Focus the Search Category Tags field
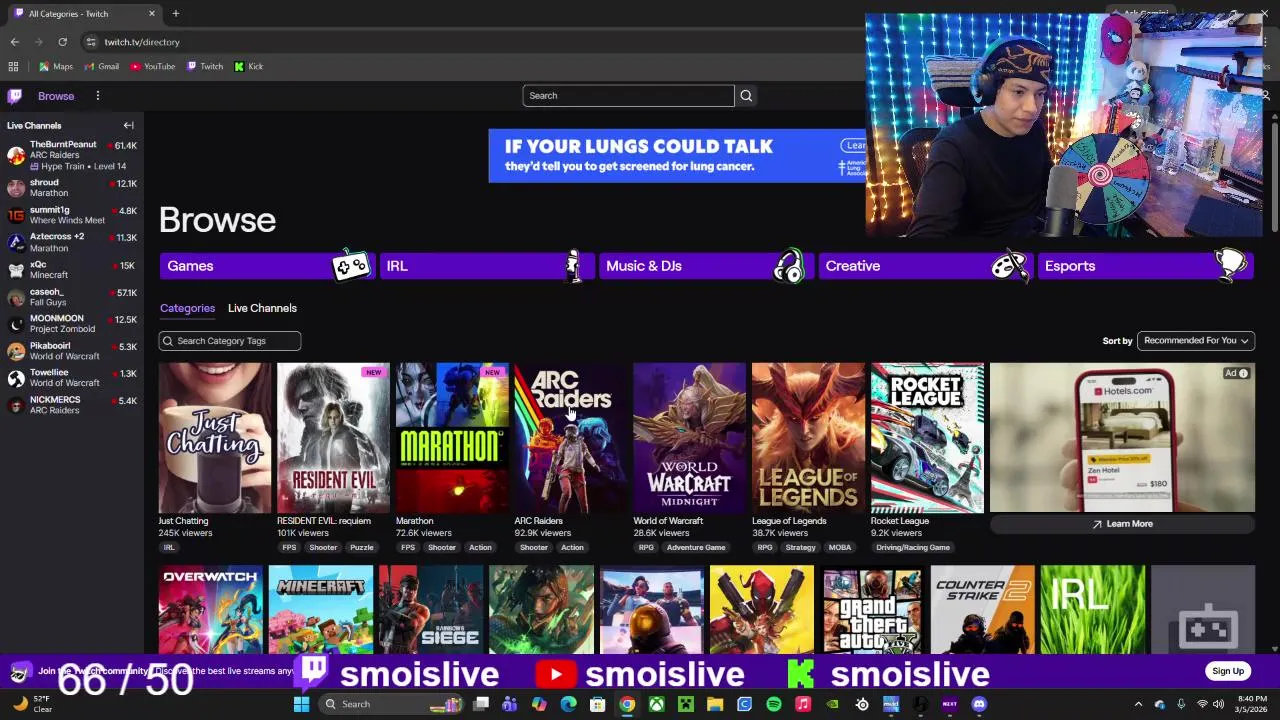1280x720 pixels. click(229, 341)
